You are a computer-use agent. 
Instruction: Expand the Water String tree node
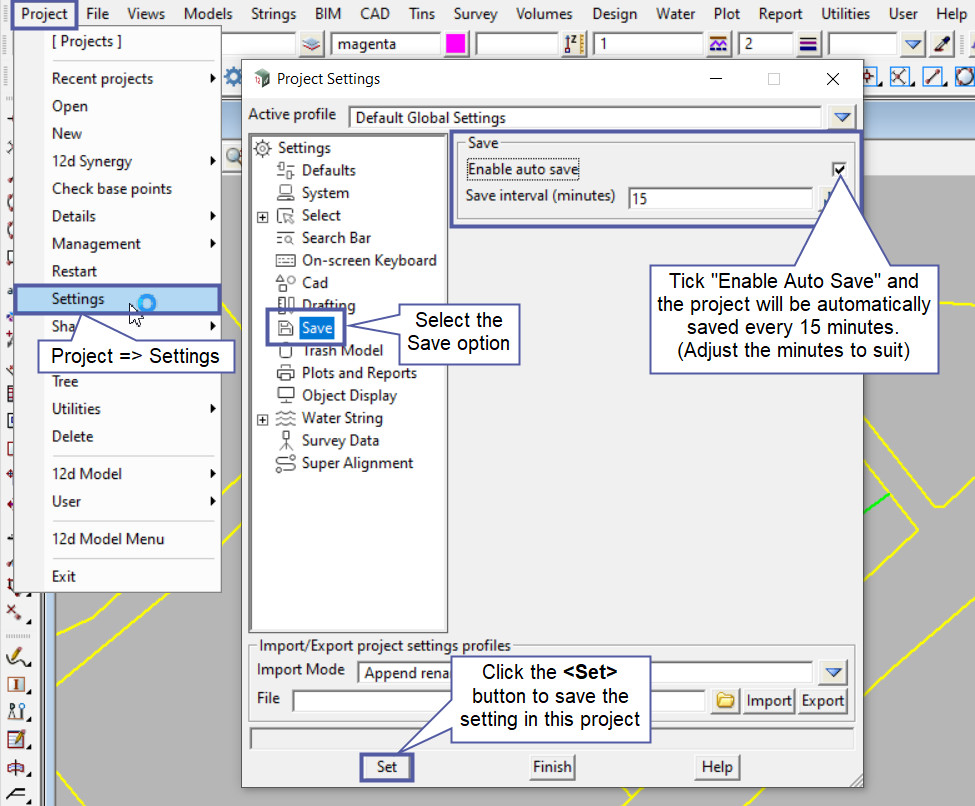(x=262, y=419)
